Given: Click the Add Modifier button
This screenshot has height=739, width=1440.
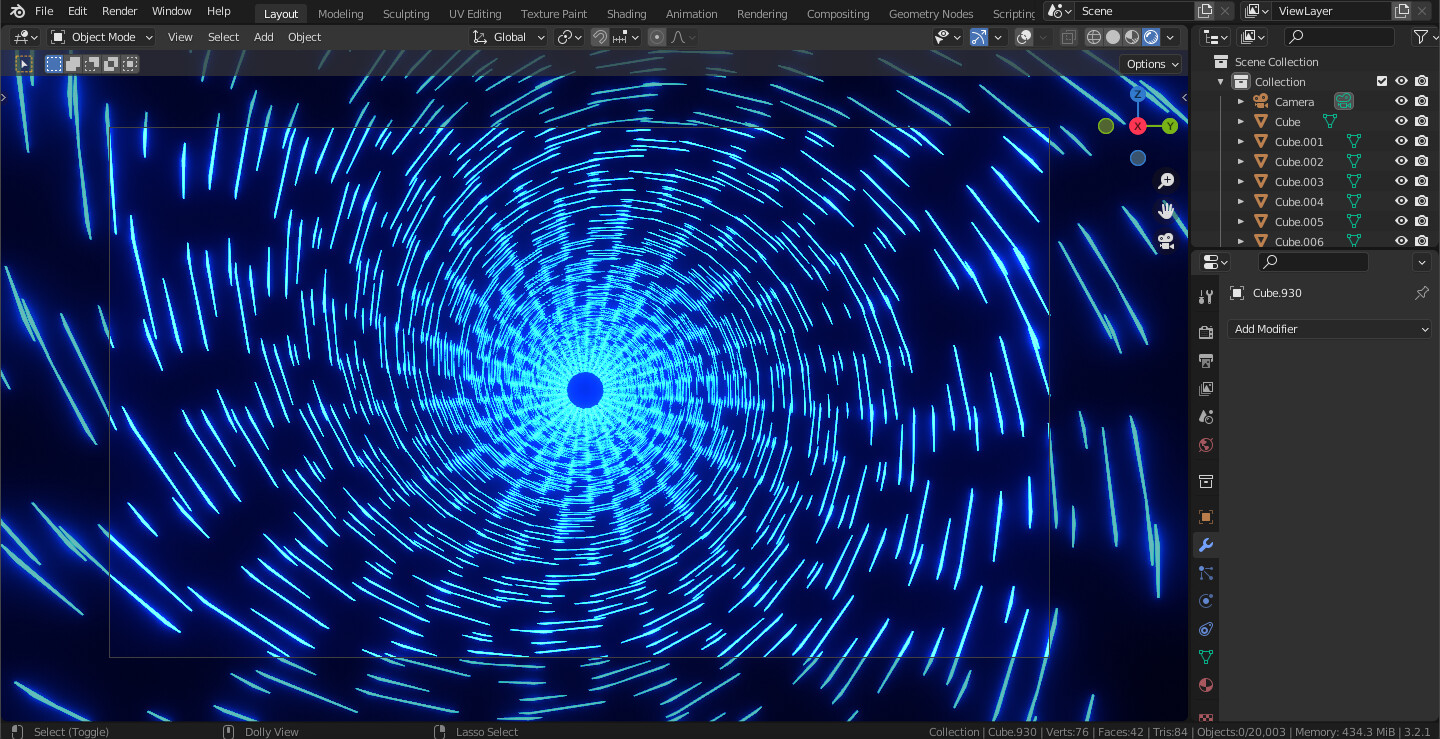Looking at the screenshot, I should (x=1328, y=328).
